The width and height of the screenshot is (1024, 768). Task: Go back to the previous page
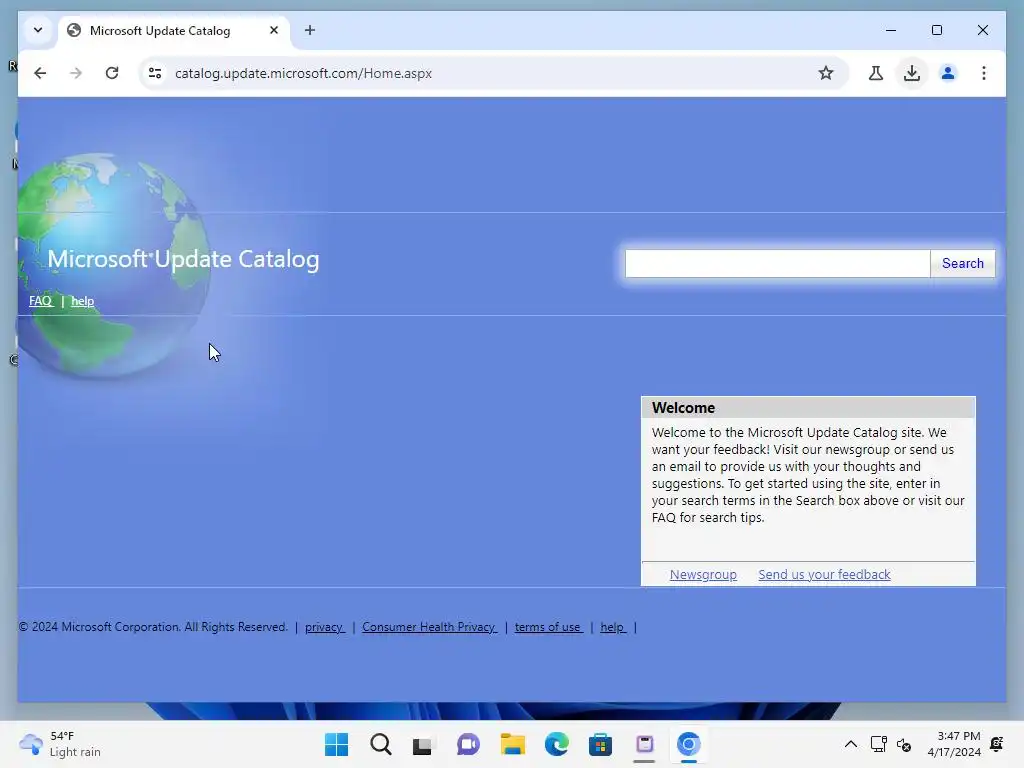click(x=40, y=73)
